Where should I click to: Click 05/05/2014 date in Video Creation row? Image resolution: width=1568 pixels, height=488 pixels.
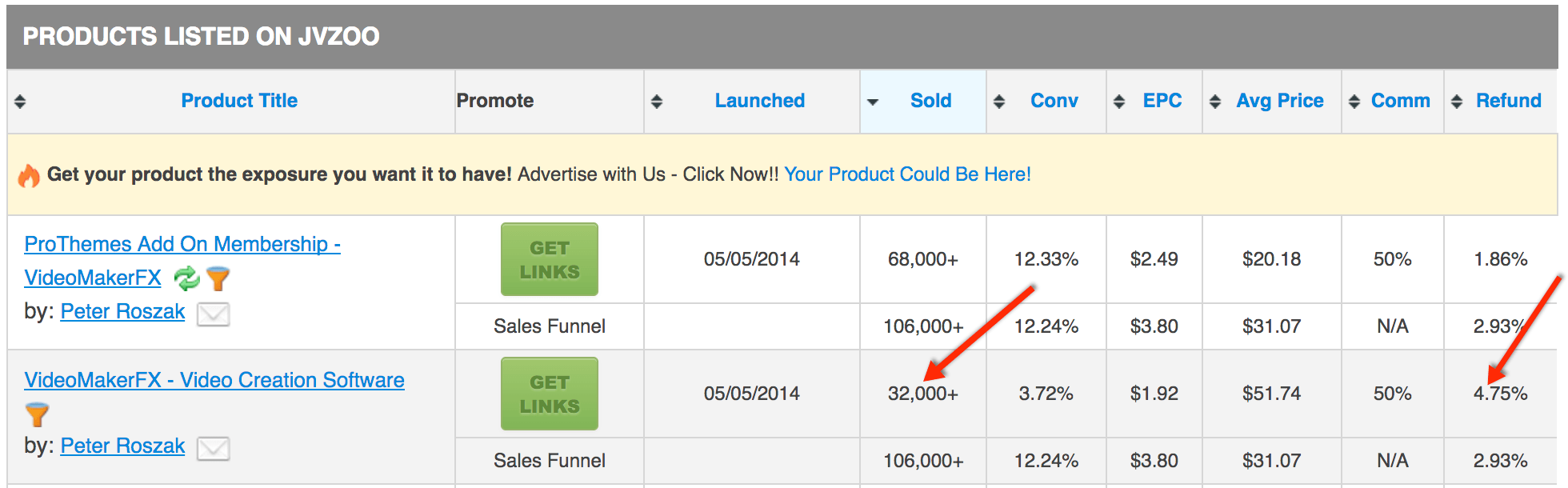pos(752,394)
